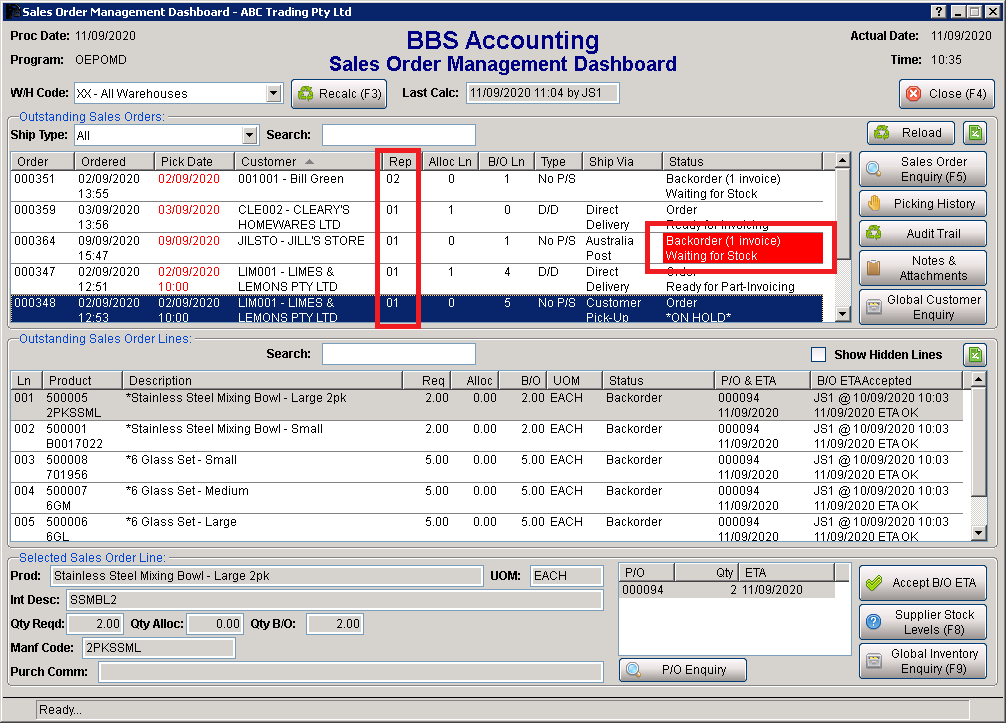This screenshot has width=1006, height=723.
Task: Open help from the title bar question mark
Action: coord(938,11)
